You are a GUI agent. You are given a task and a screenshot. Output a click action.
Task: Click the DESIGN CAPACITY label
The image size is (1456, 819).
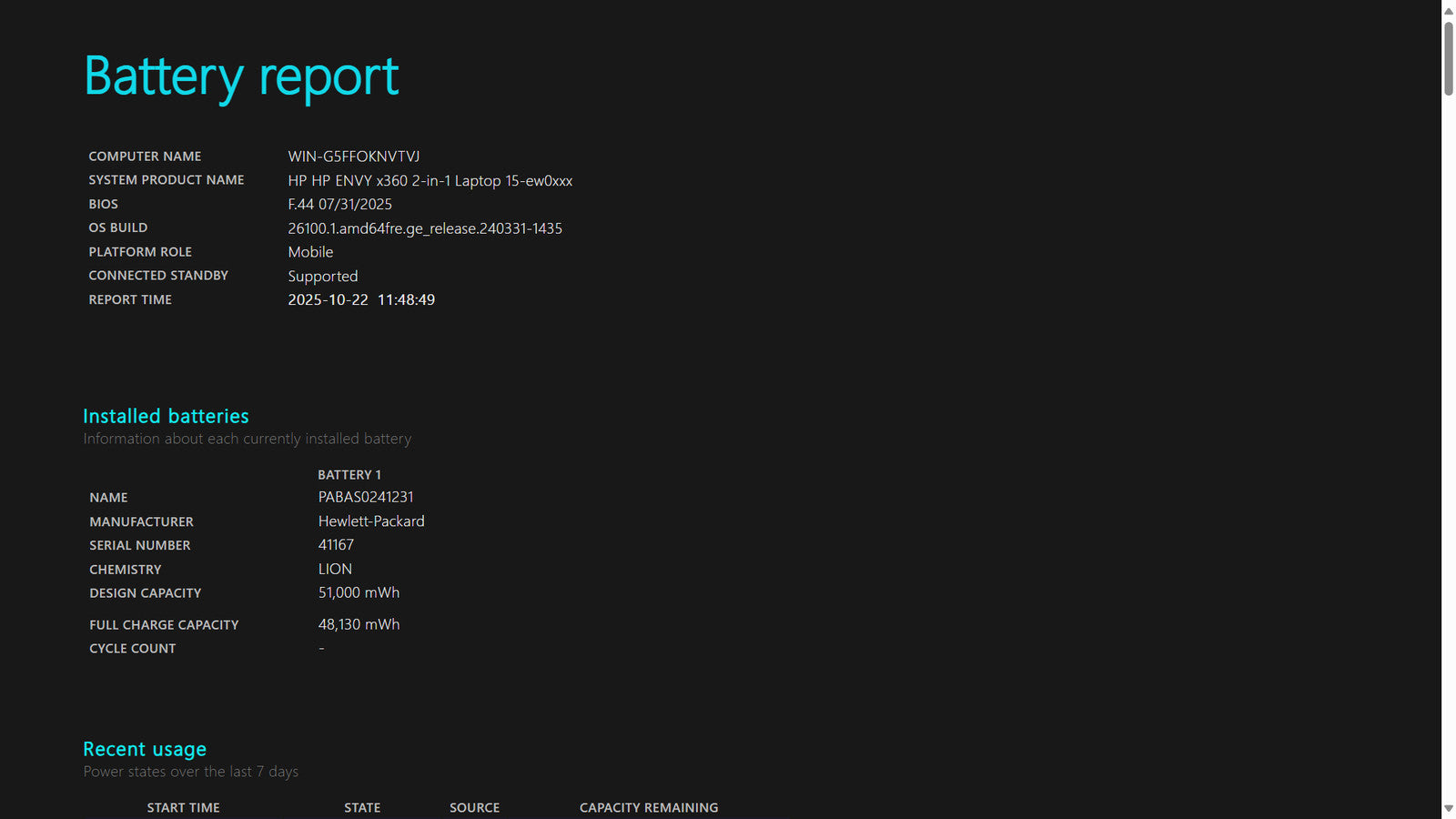point(146,593)
